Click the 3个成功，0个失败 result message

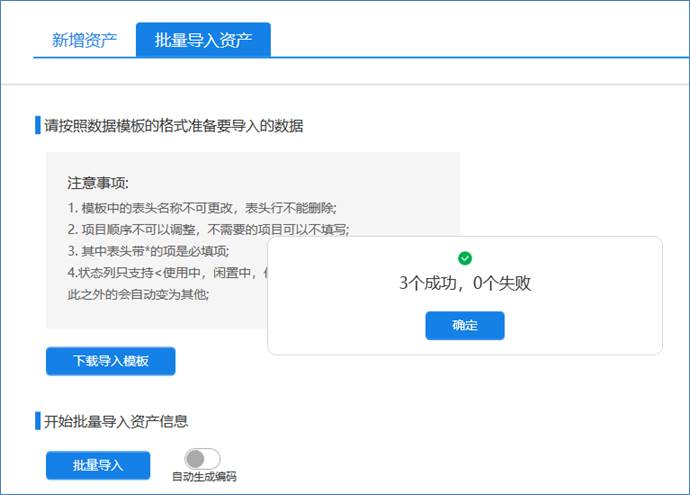[x=464, y=283]
